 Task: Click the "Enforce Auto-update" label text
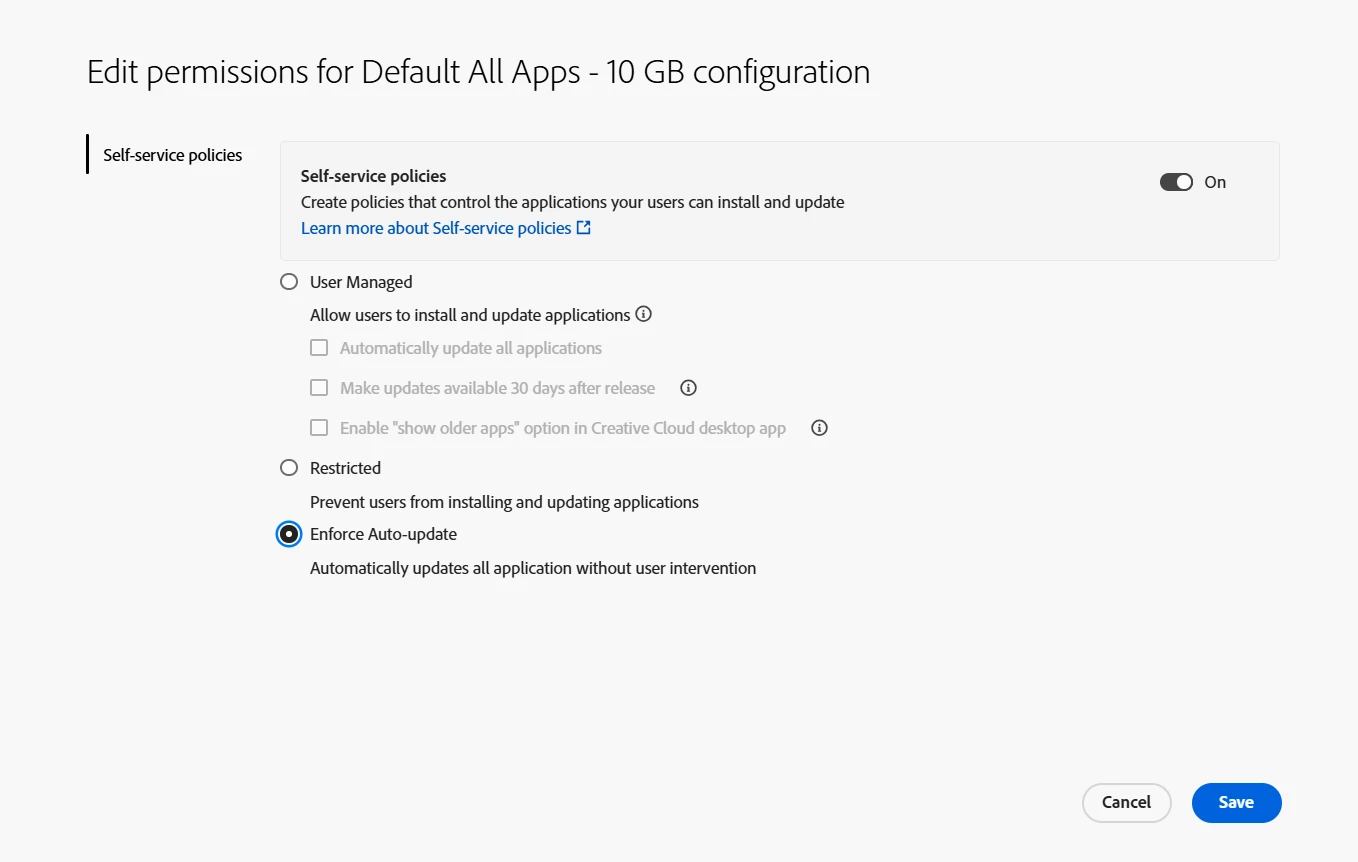point(383,534)
